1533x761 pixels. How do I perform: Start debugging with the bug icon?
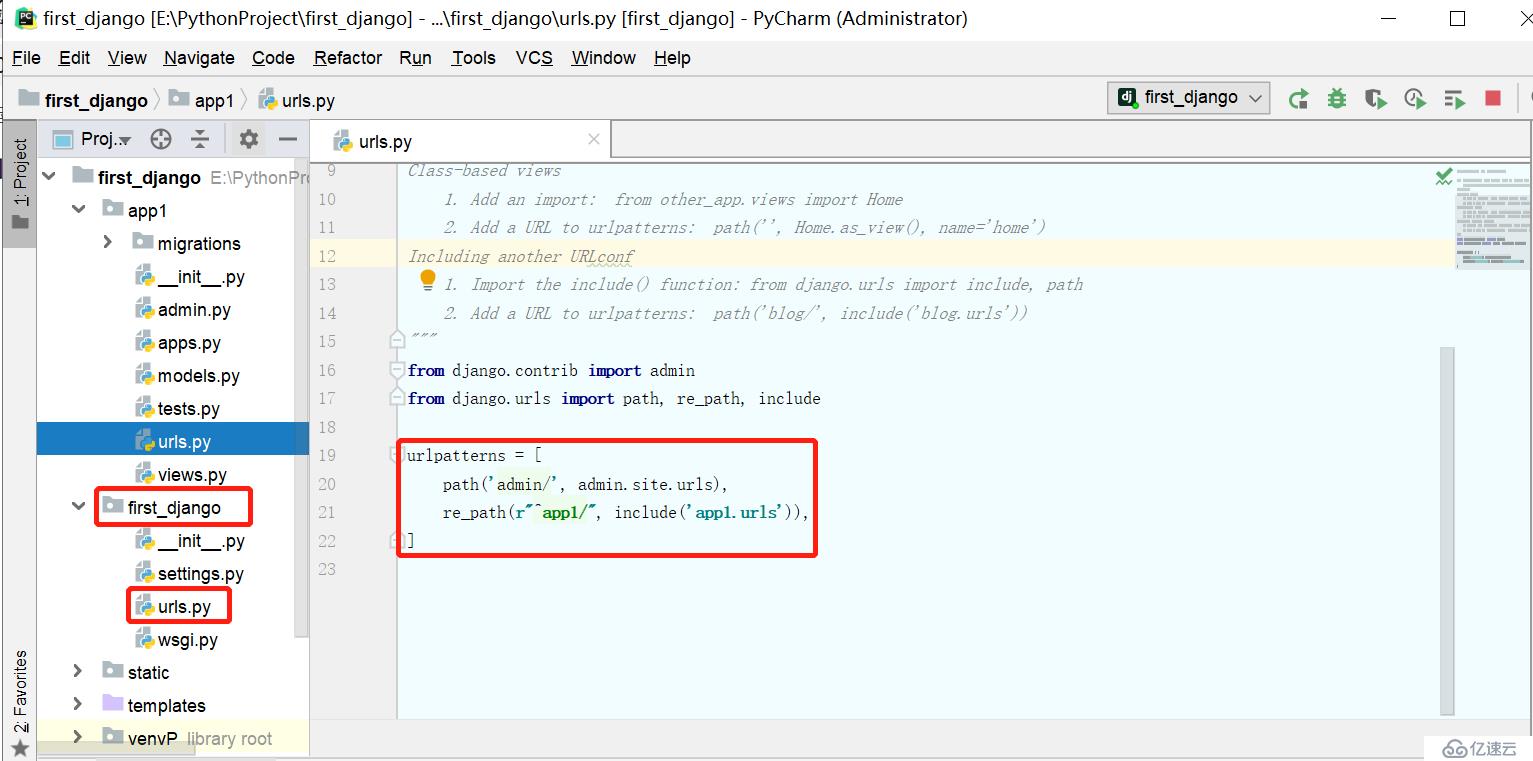1337,98
